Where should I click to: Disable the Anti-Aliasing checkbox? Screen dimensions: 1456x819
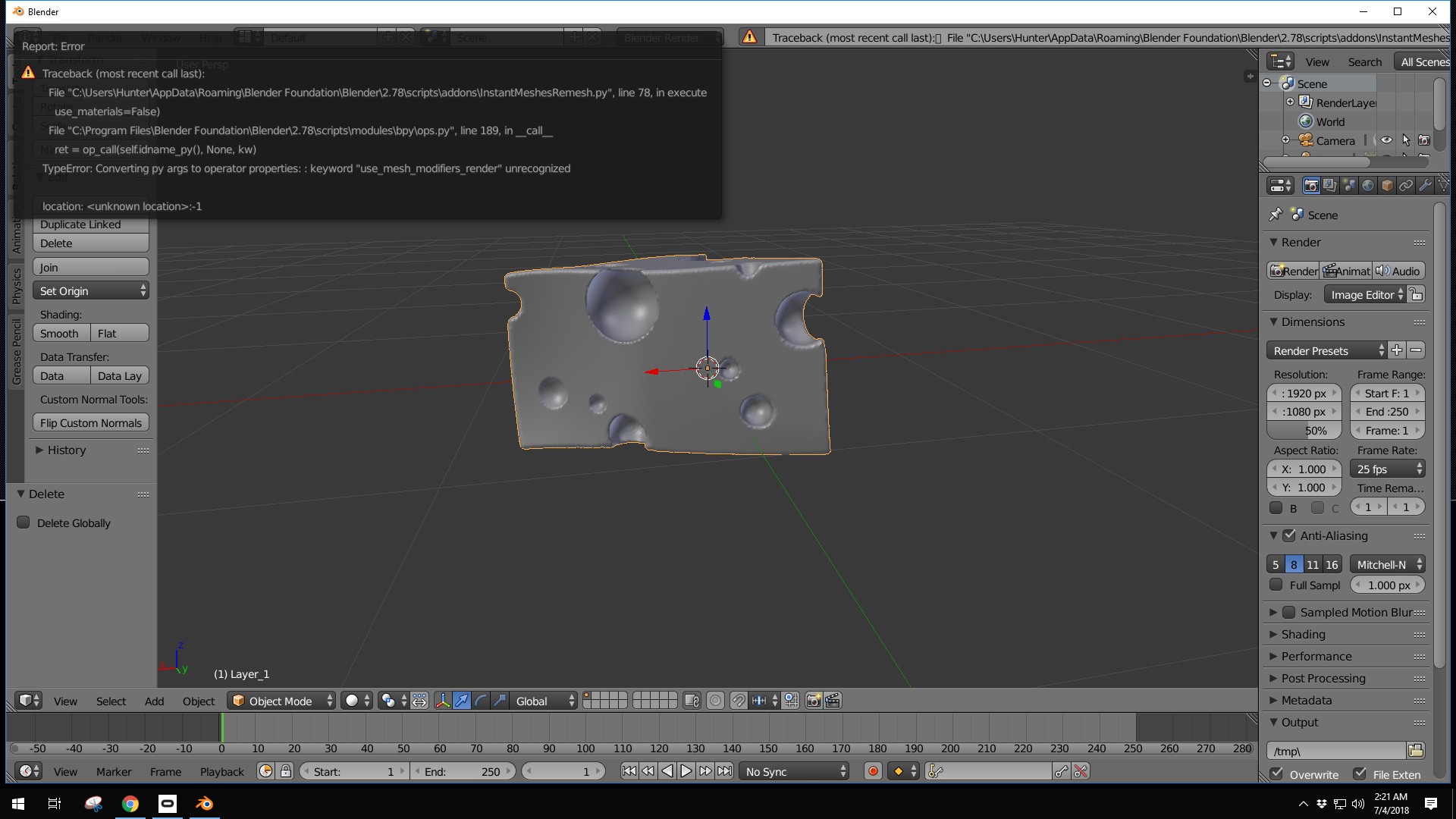[x=1289, y=535]
